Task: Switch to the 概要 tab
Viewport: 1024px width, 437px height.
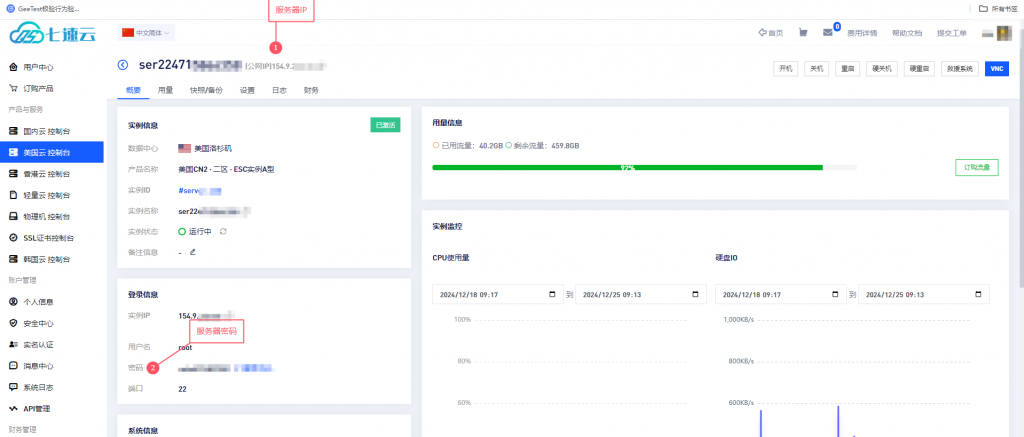Action: [x=133, y=90]
